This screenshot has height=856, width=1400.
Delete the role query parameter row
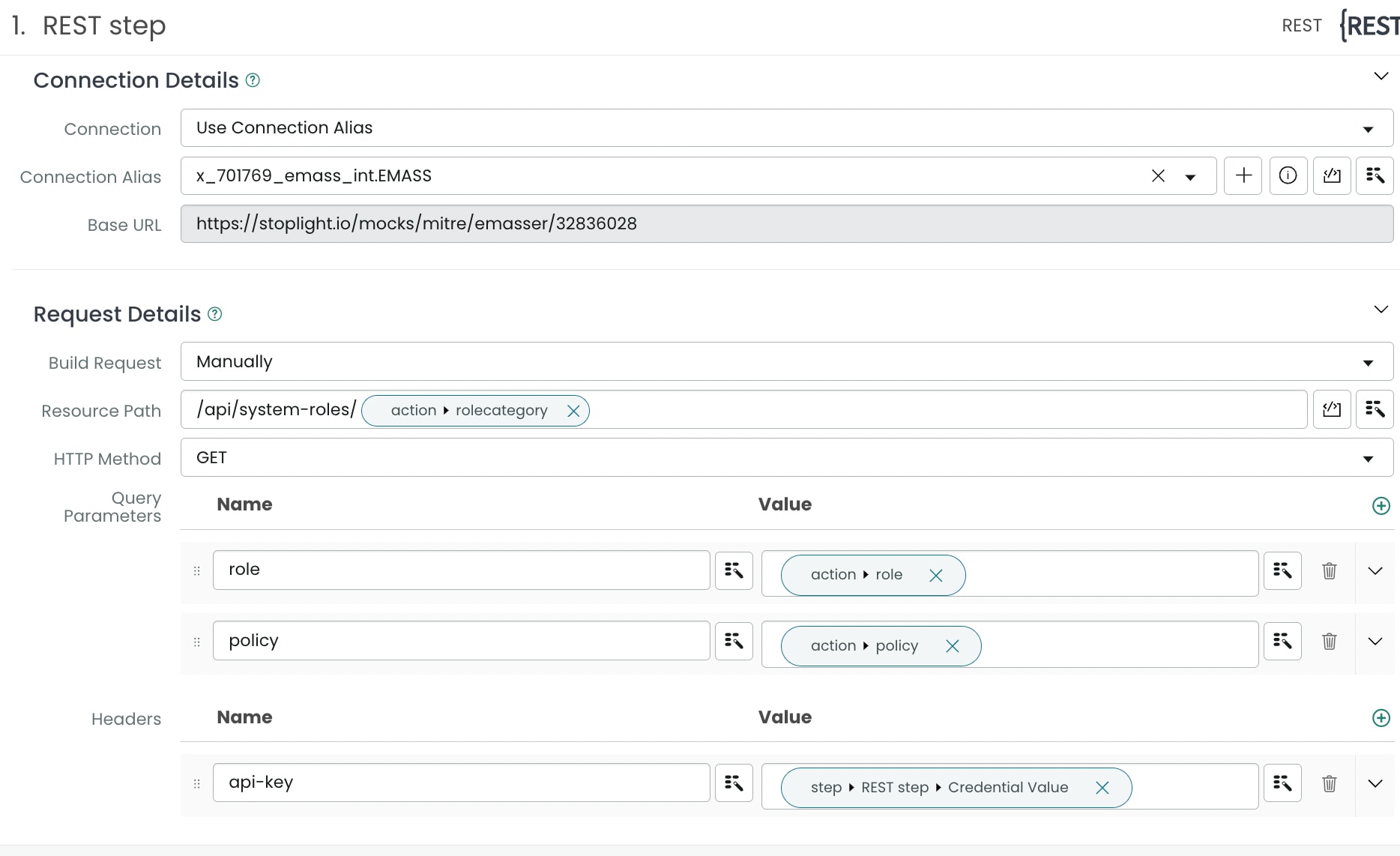point(1329,571)
